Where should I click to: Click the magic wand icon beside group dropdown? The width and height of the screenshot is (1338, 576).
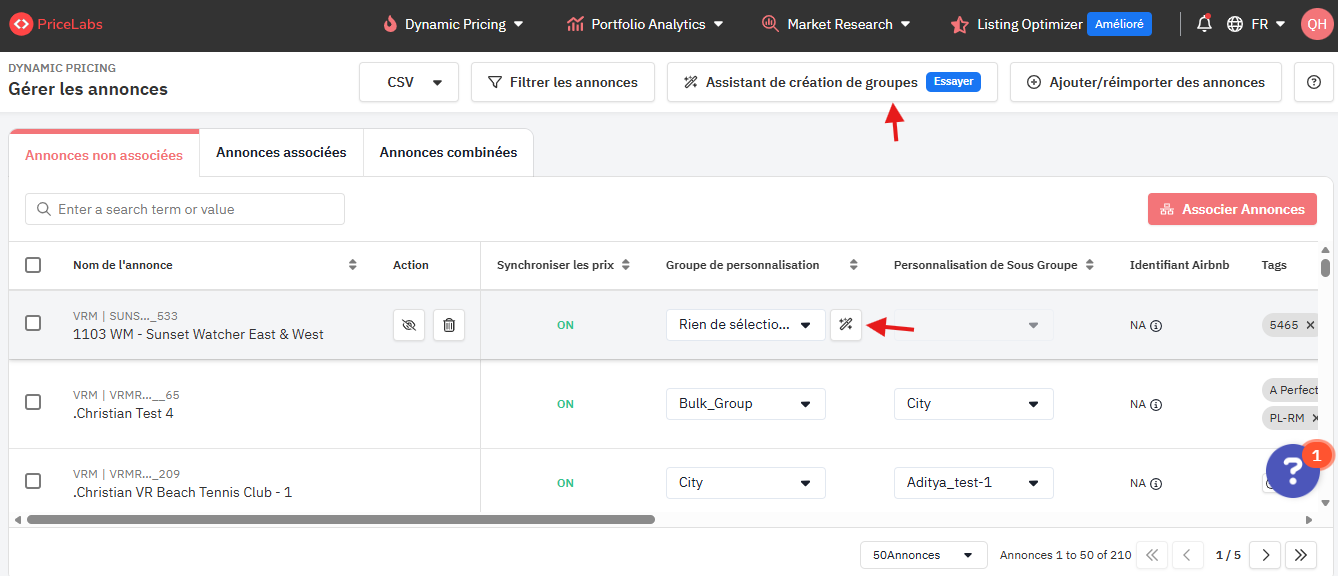click(846, 325)
